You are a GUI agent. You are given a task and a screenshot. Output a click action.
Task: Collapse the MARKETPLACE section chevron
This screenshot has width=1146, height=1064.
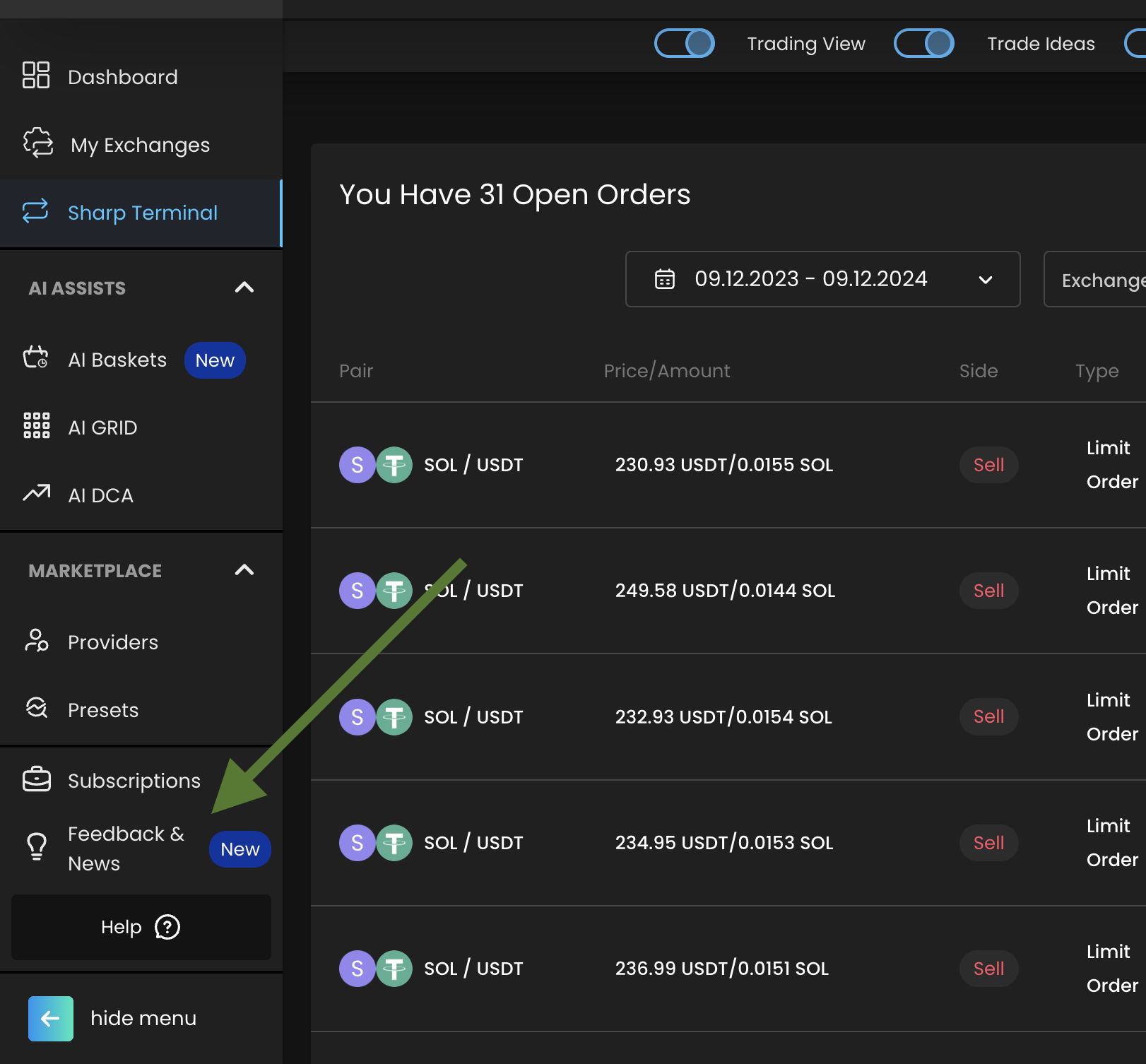(x=244, y=570)
